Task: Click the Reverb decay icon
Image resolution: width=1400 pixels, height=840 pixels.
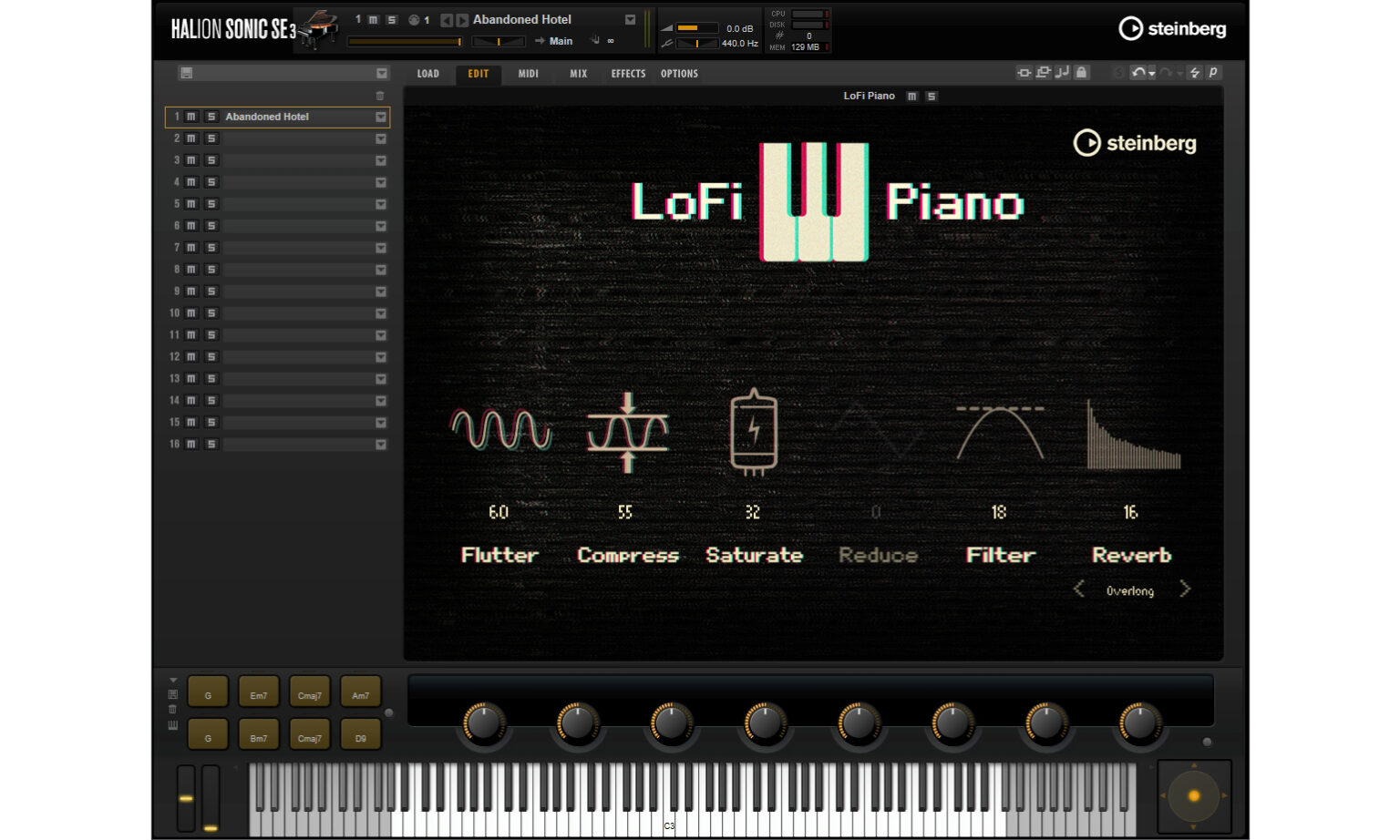Action: point(1132,435)
